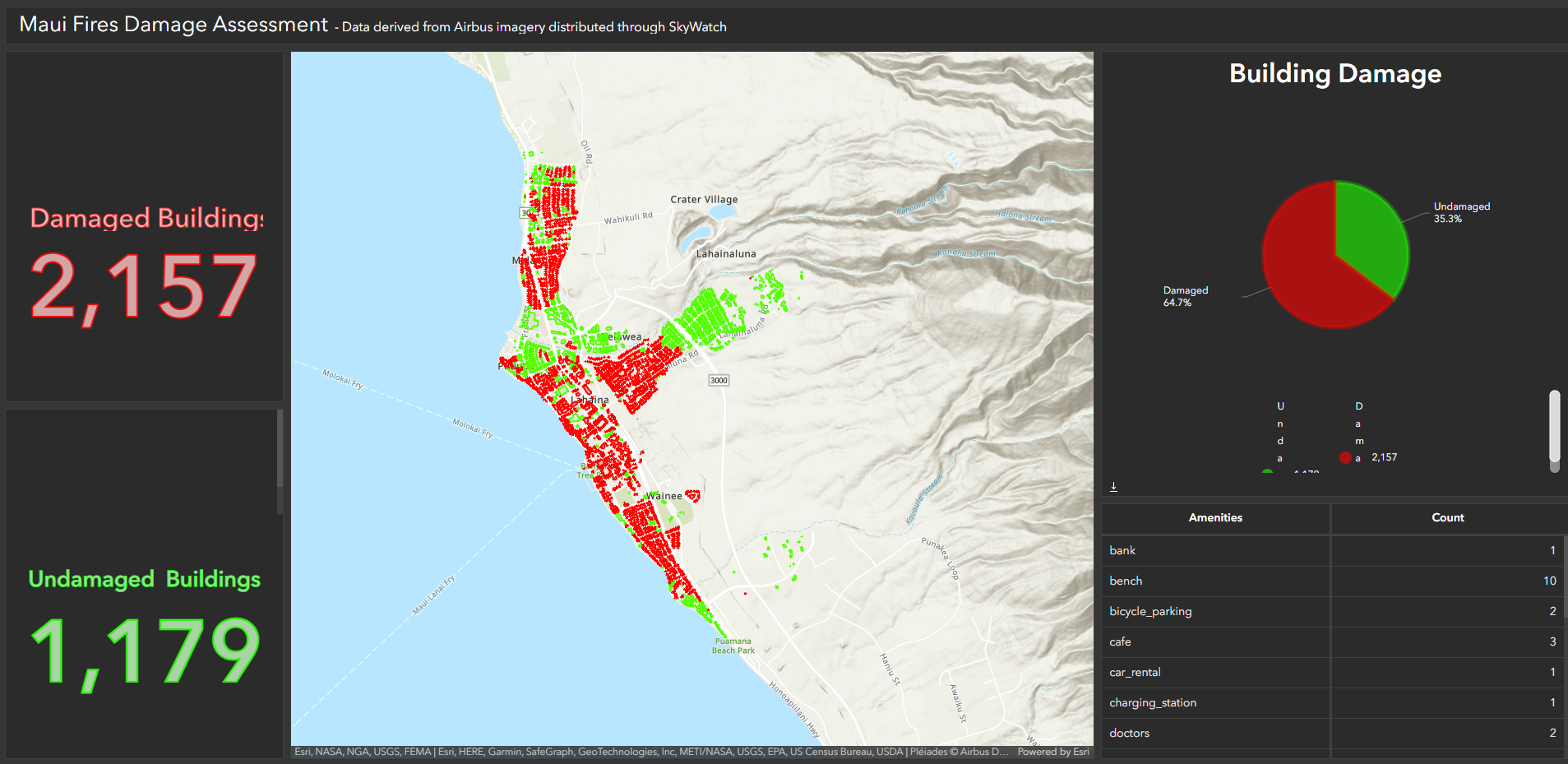Image resolution: width=1568 pixels, height=764 pixels.
Task: Select the Building Damage panel header
Action: click(1334, 73)
